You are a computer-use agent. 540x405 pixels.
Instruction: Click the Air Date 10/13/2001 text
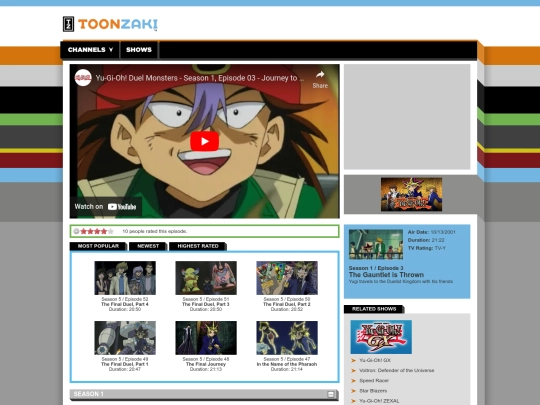432,232
